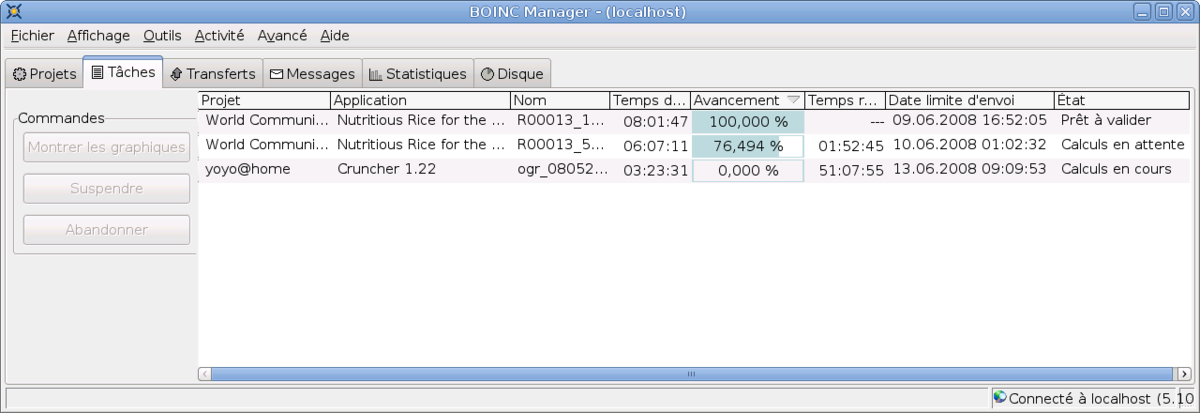Sort by Application column header

420,100
